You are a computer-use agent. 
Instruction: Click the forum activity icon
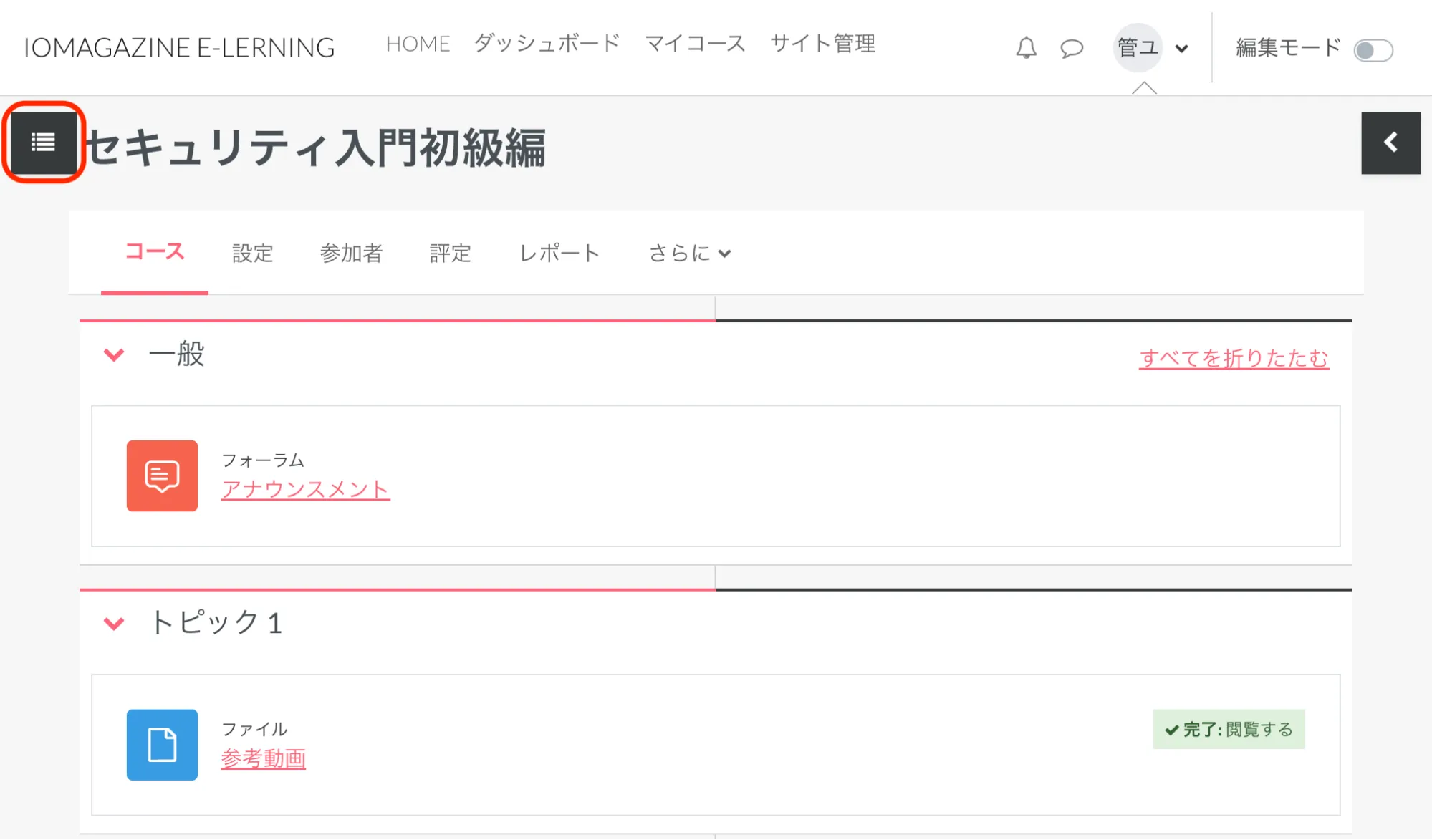pos(162,475)
